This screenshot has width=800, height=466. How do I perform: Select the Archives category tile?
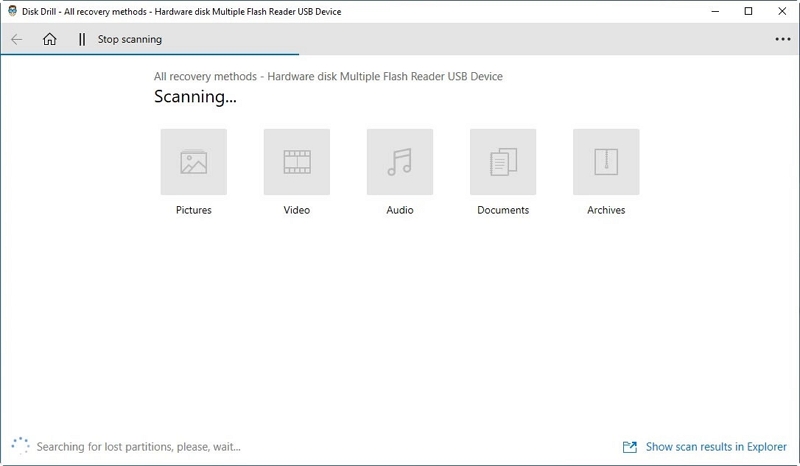606,162
